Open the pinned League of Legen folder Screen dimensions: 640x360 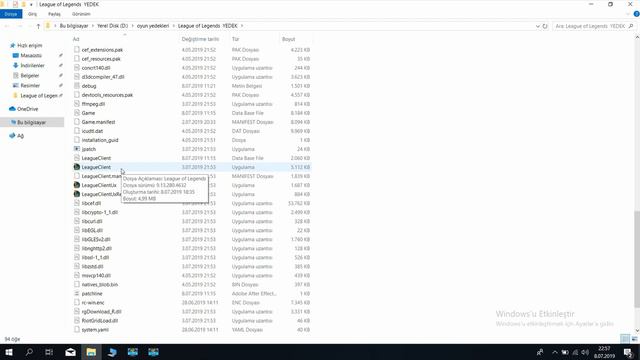point(39,96)
